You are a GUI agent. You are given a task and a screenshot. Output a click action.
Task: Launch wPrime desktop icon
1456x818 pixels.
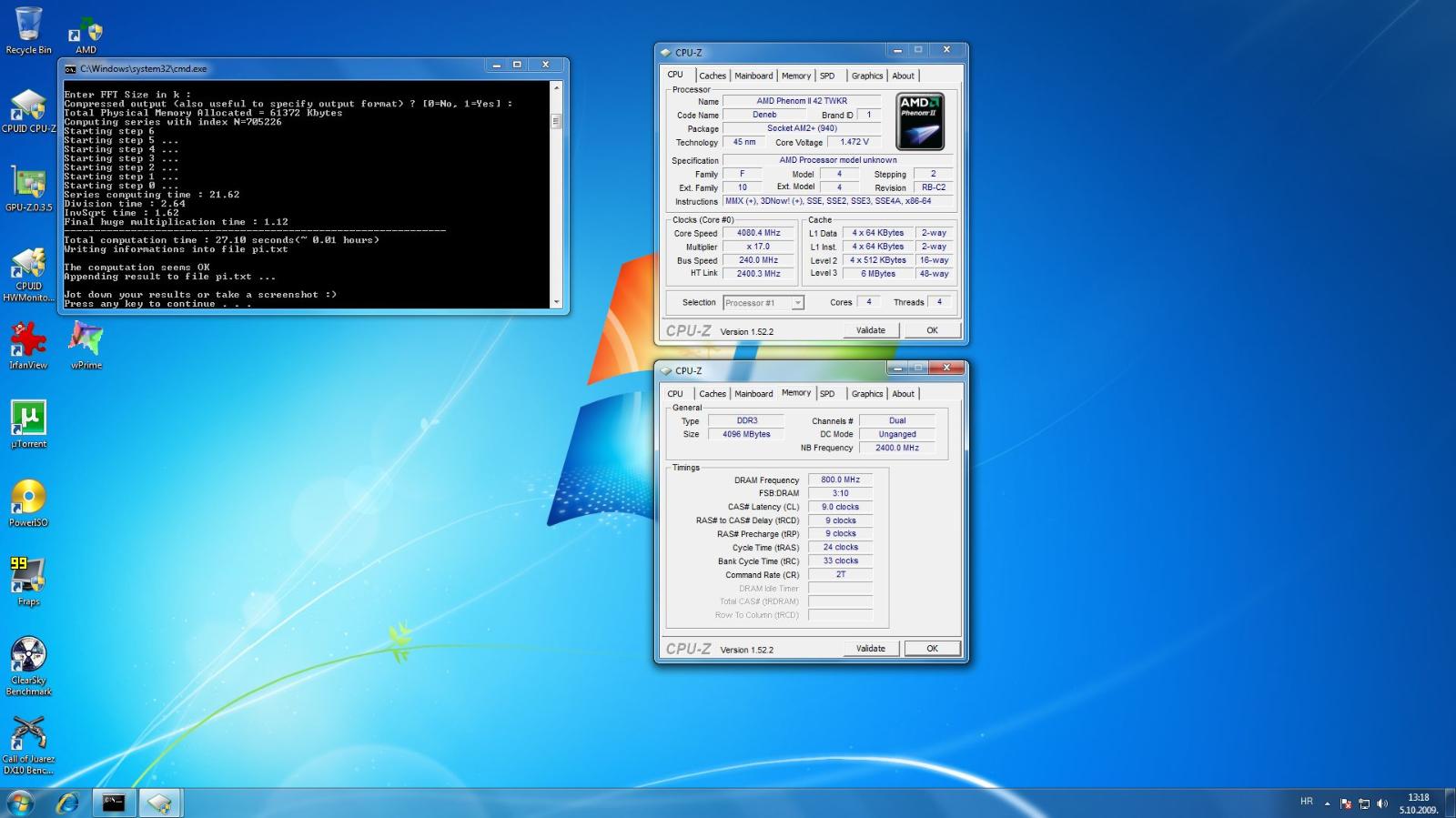pyautogui.click(x=86, y=347)
